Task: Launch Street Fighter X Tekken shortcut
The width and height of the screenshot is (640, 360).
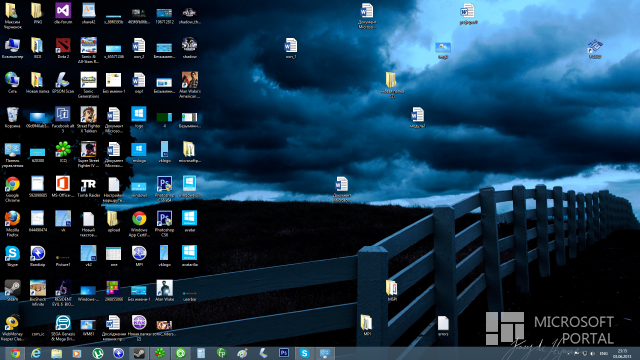Action: pyautogui.click(x=88, y=115)
